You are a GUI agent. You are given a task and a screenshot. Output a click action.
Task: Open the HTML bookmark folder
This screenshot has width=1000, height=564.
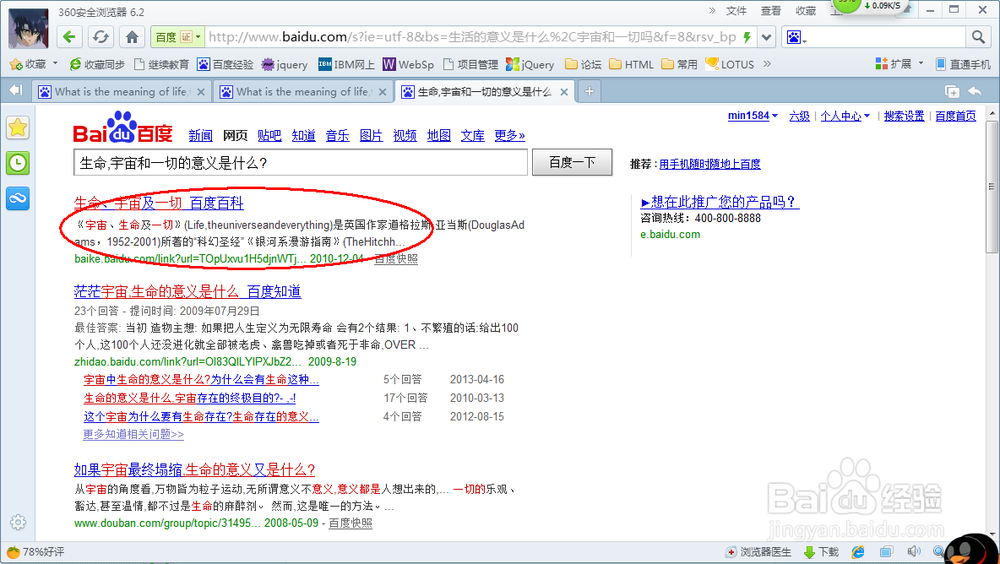(631, 64)
